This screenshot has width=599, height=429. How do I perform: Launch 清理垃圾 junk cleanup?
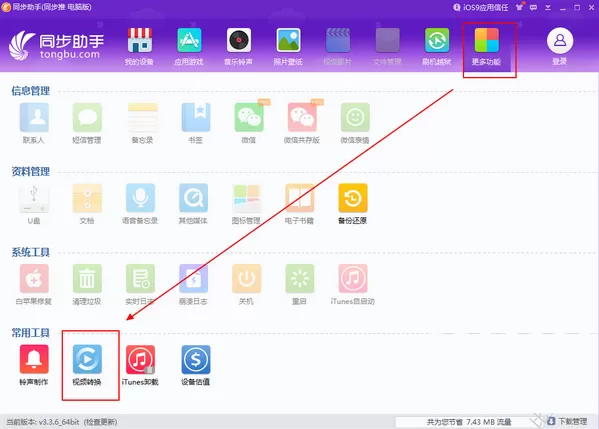click(87, 285)
